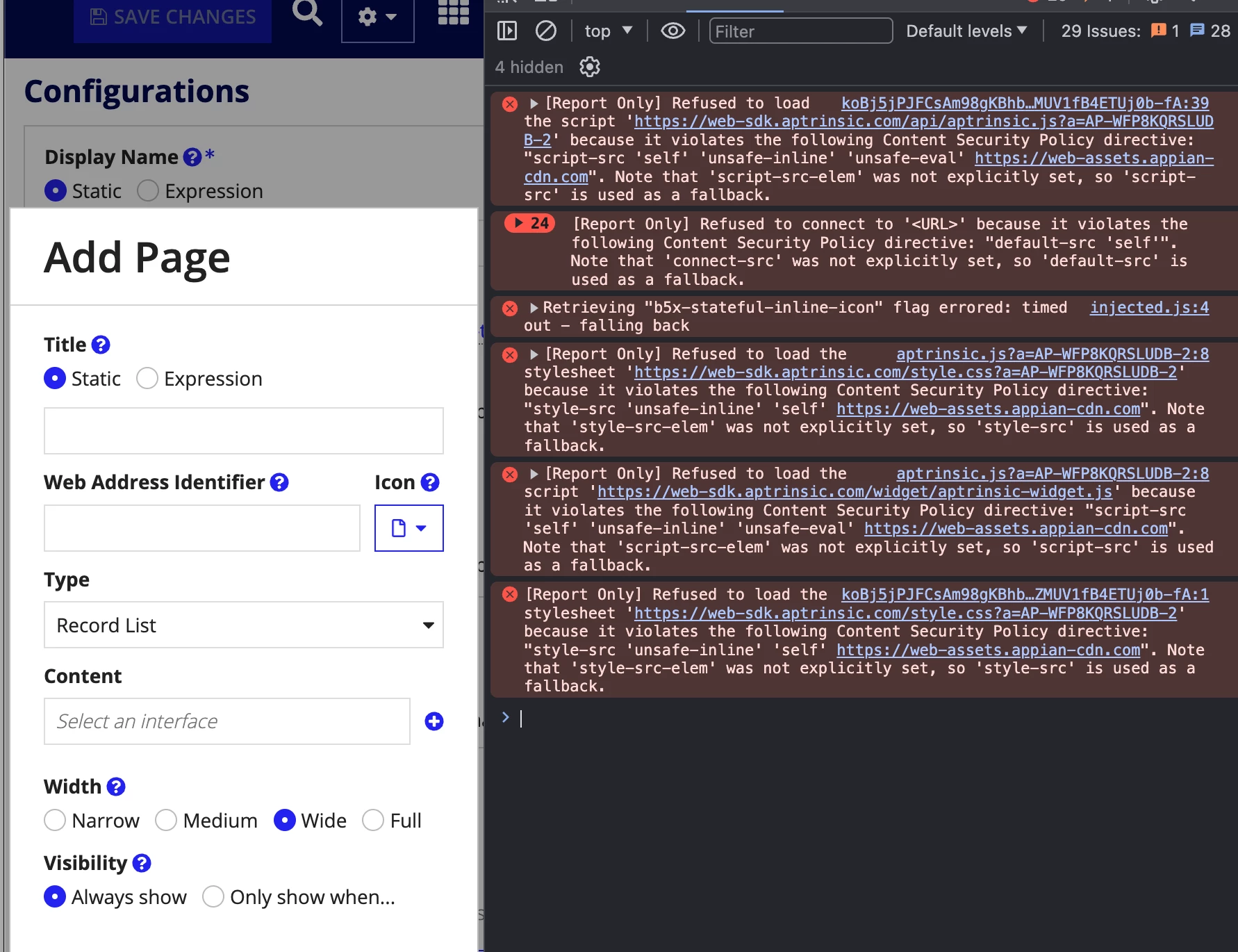Open aptrinsic-widget.js URL link
The width and height of the screenshot is (1238, 952).
click(x=855, y=492)
